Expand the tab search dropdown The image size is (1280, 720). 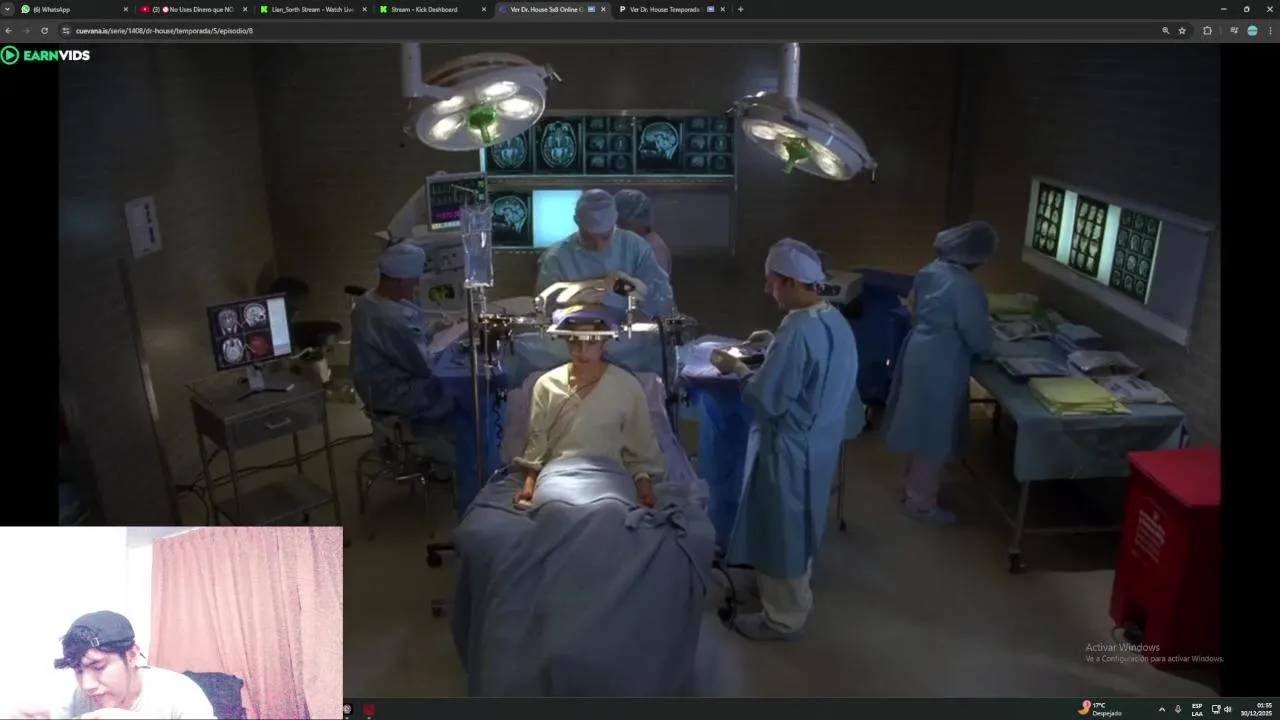(x=7, y=9)
